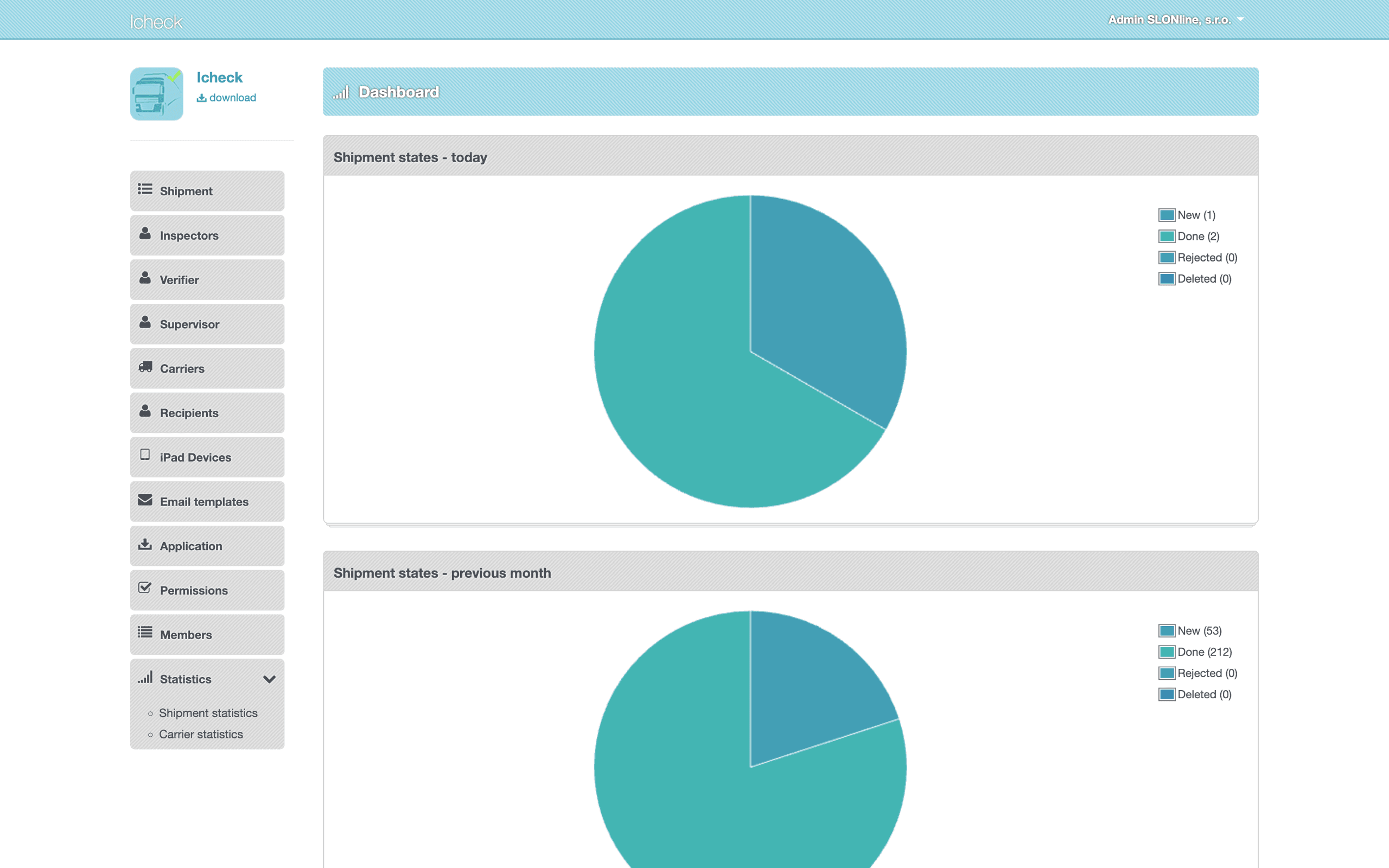1389x868 pixels.
Task: Click the Dashboard signal bars icon
Action: [x=341, y=92]
